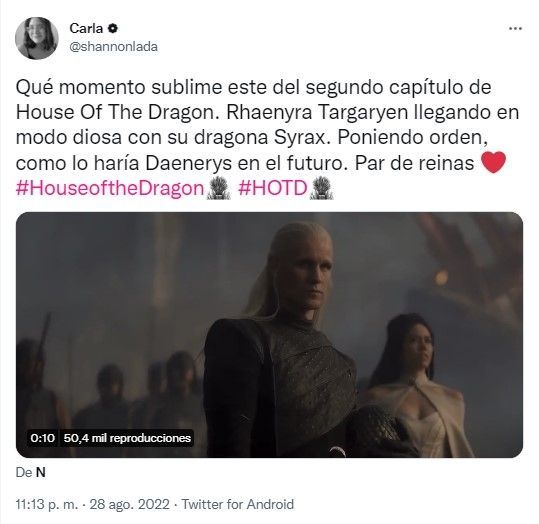Click the 28 ago. 2022 date
The width and height of the screenshot is (539, 524).
point(130,504)
